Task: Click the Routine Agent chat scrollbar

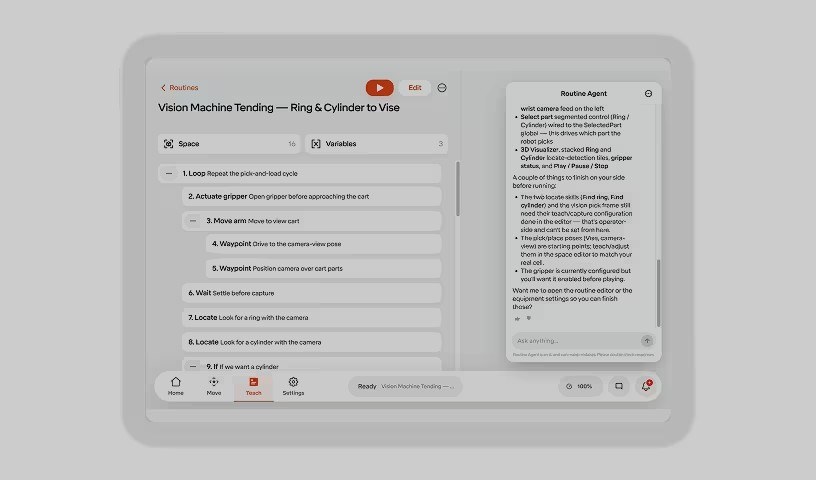Action: [x=658, y=293]
